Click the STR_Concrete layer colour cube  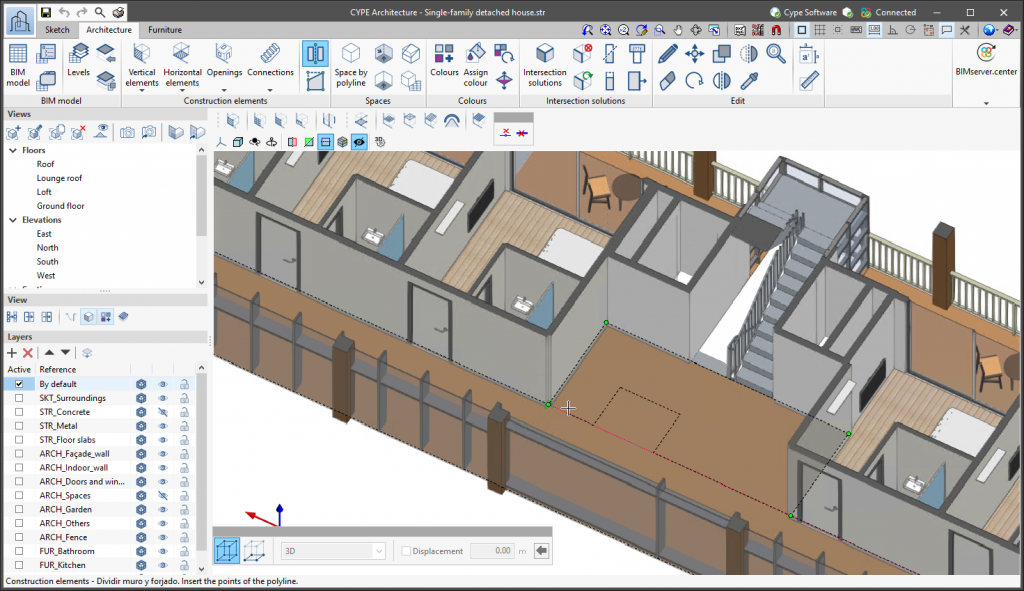pos(141,412)
